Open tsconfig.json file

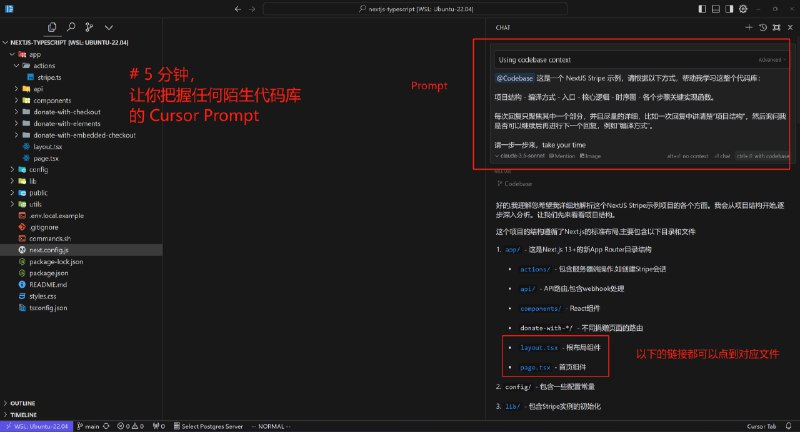click(x=48, y=308)
